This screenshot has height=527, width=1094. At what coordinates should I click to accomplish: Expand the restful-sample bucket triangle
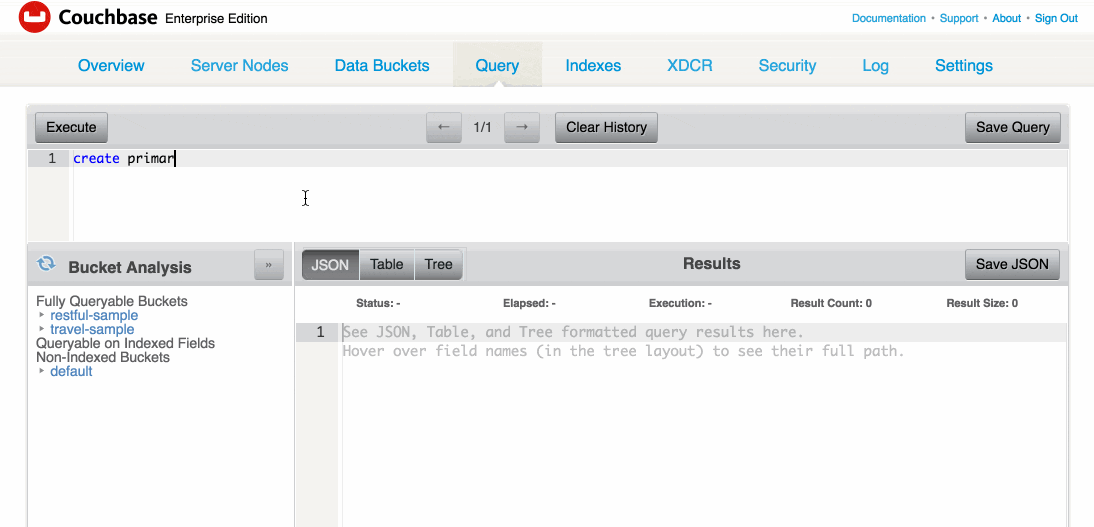click(x=43, y=316)
